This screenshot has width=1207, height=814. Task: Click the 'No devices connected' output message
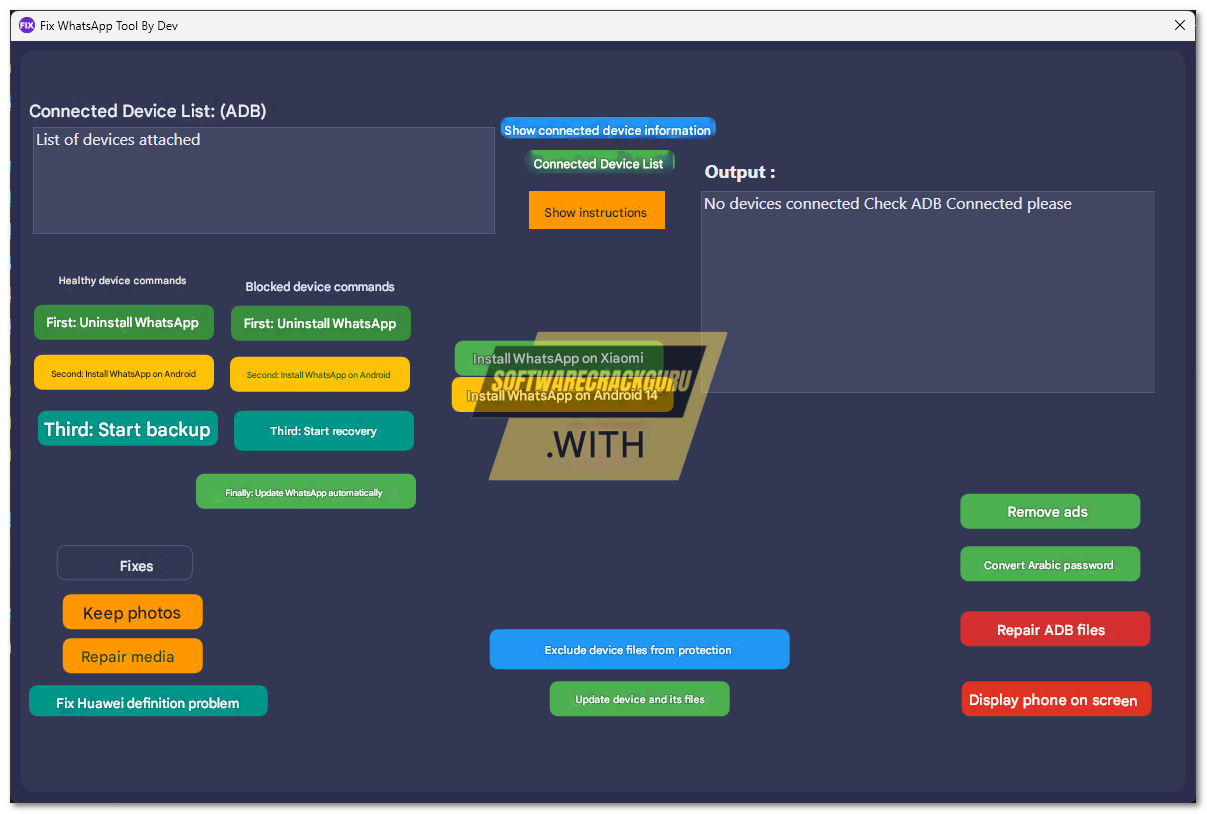888,204
